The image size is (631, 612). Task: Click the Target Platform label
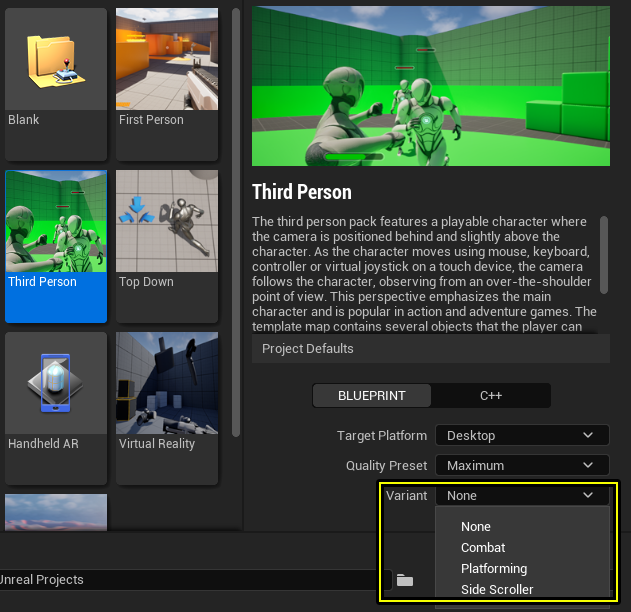(x=382, y=435)
